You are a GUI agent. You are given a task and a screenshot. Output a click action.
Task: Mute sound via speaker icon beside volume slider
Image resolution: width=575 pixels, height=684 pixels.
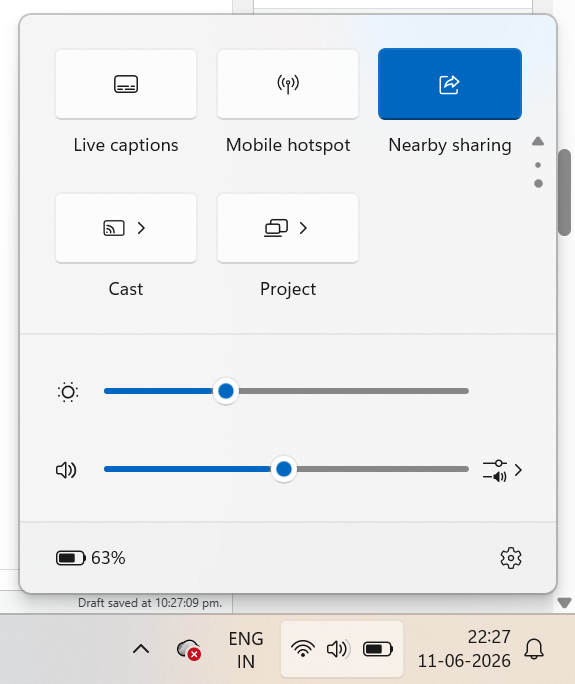click(66, 470)
